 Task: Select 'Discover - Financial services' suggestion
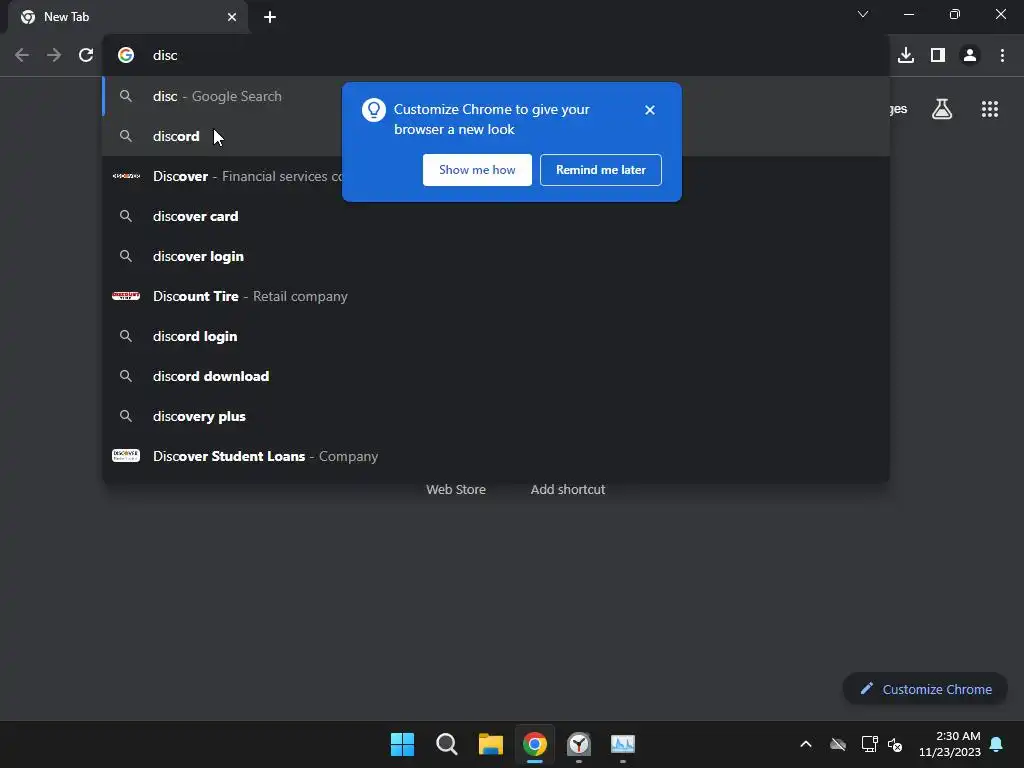[x=496, y=176]
